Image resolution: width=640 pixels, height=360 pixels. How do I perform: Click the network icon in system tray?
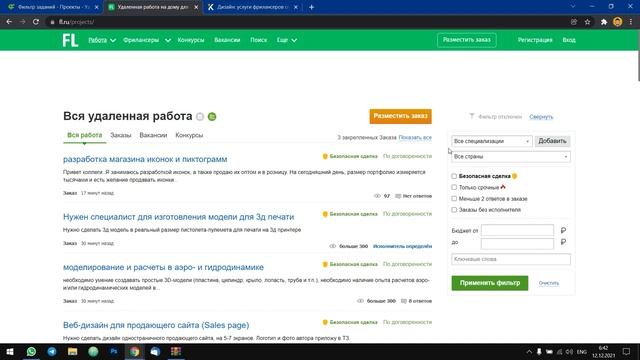pyautogui.click(x=560, y=352)
